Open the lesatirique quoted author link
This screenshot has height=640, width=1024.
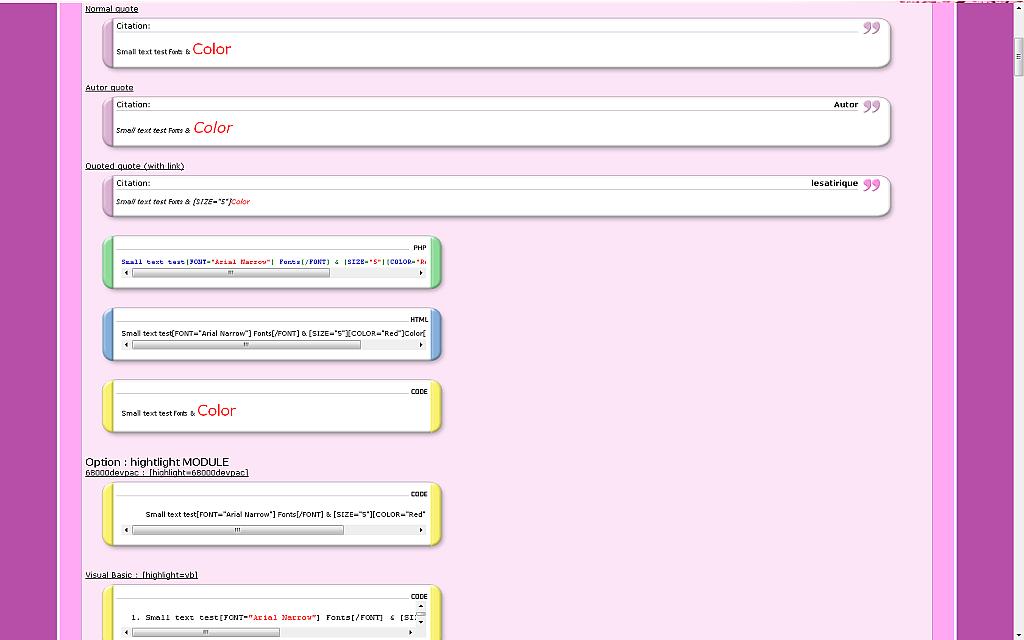pos(834,183)
